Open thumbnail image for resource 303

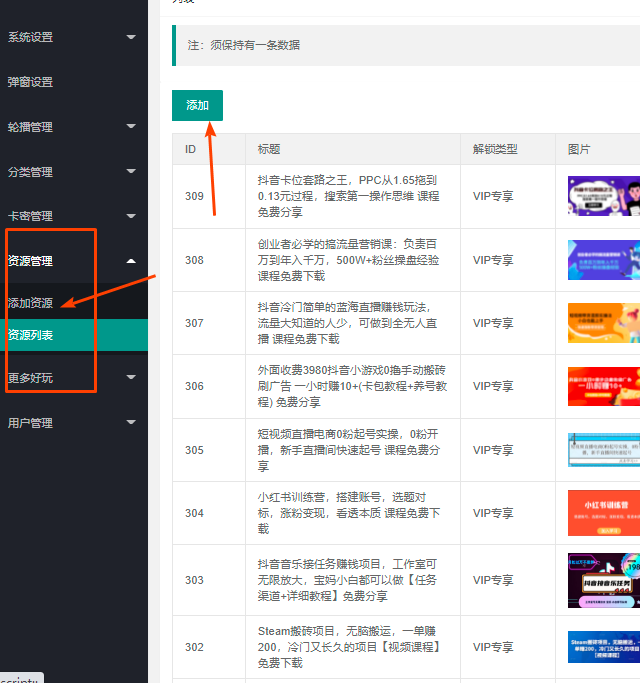[604, 580]
